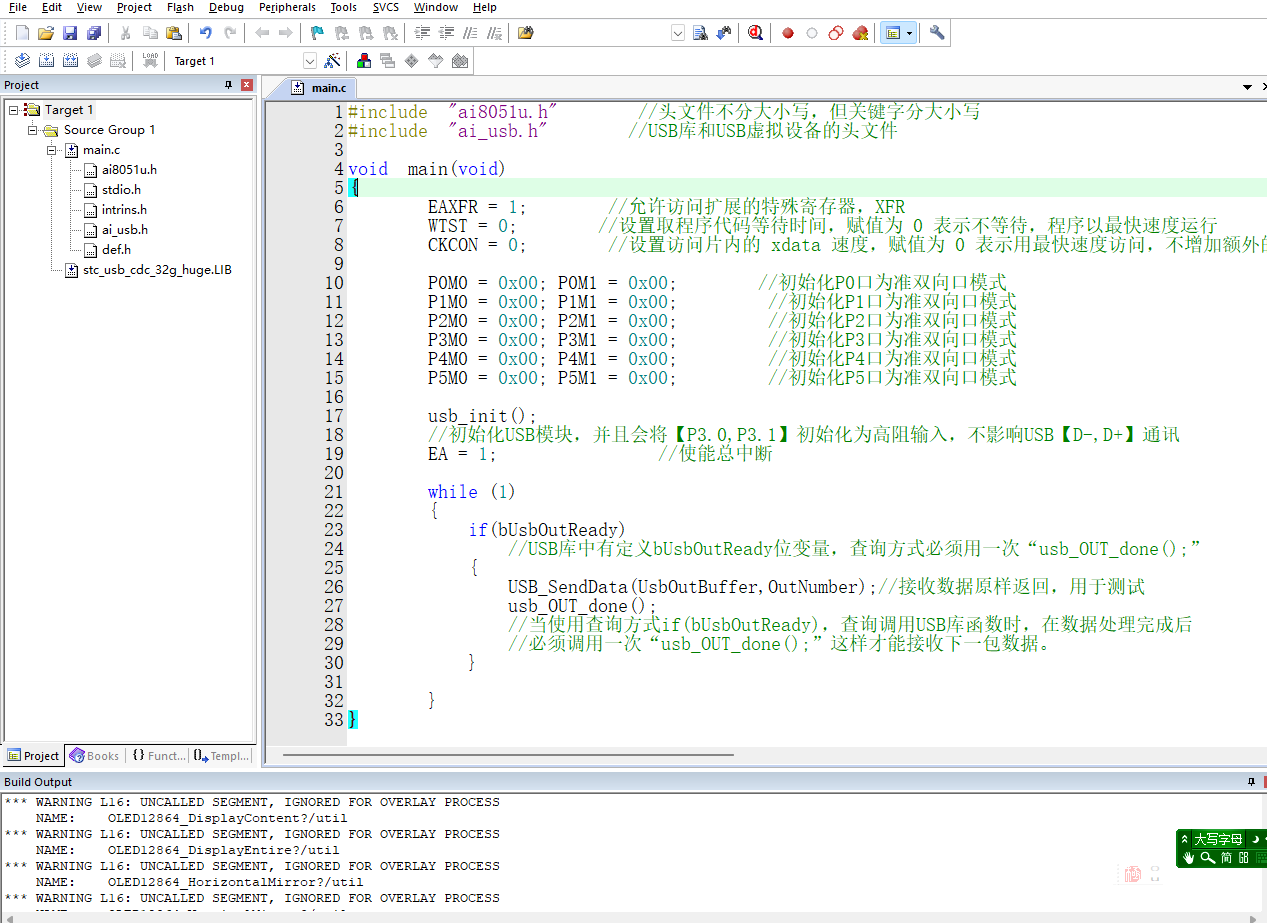Collapse the Source Group 1 node
This screenshot has height=923, width=1267.
point(32,130)
